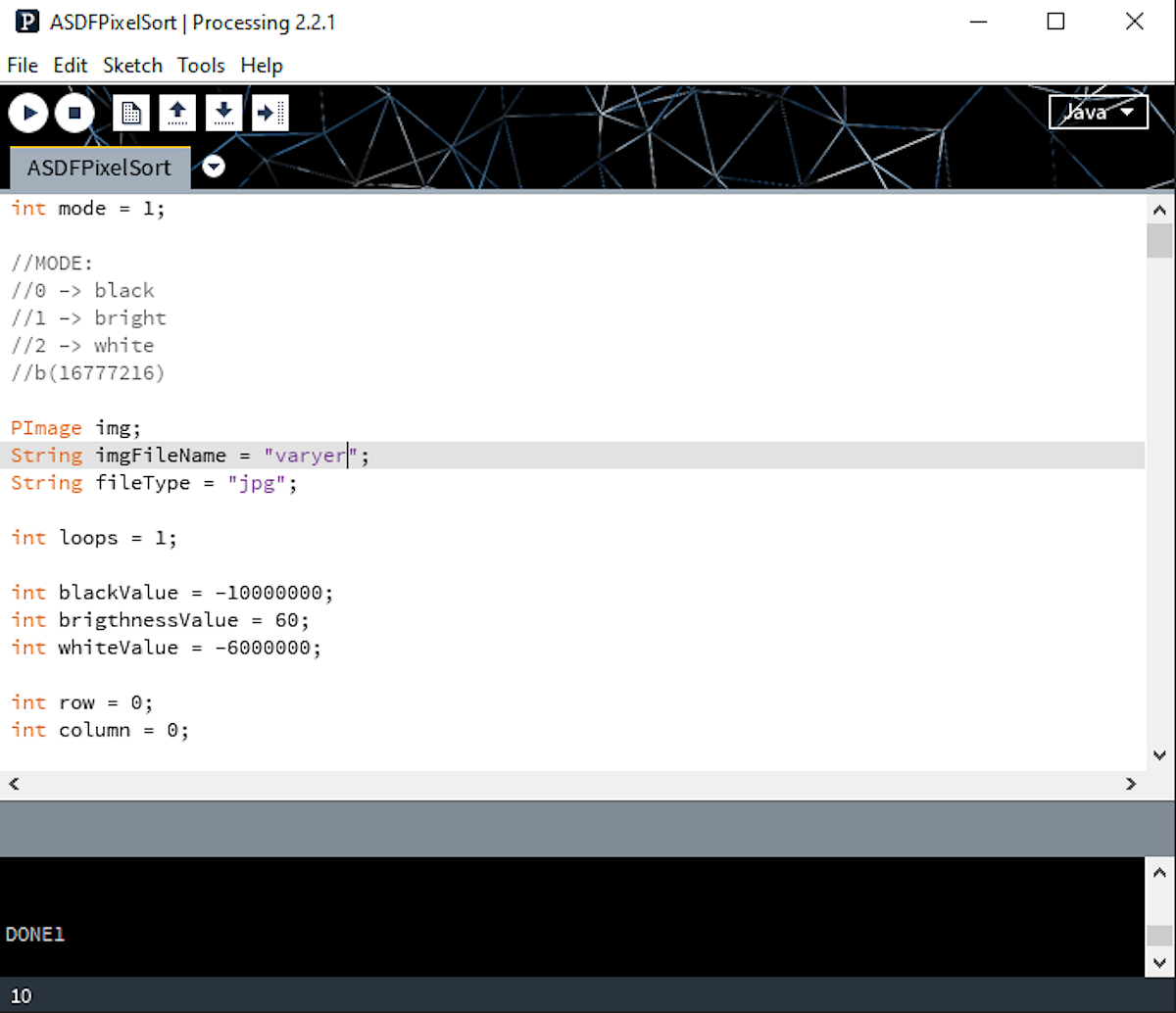Open the File menu
This screenshot has height=1013, width=1176.
click(x=23, y=66)
